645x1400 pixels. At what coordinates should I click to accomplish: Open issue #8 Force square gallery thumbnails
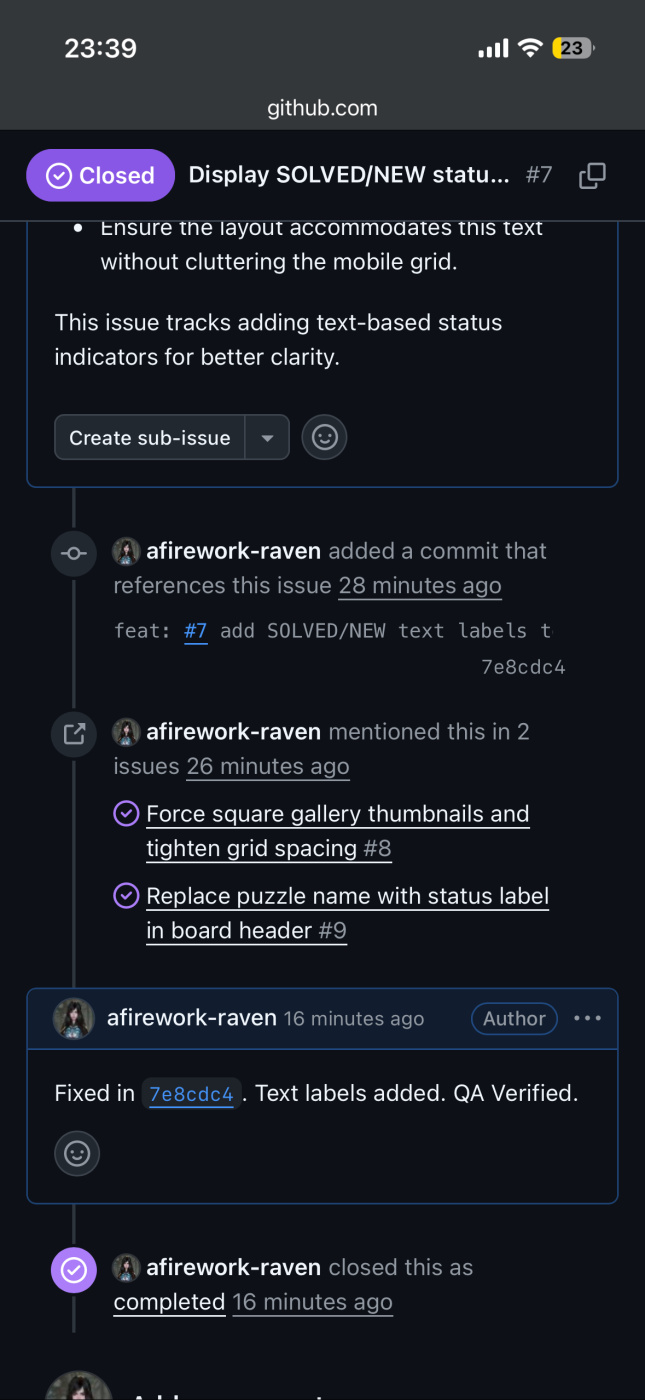(x=337, y=831)
